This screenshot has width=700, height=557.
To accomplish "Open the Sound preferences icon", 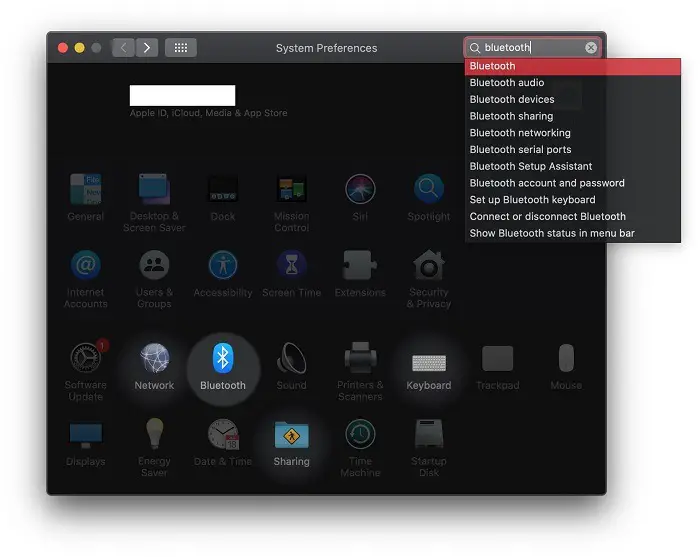I will tap(292, 358).
